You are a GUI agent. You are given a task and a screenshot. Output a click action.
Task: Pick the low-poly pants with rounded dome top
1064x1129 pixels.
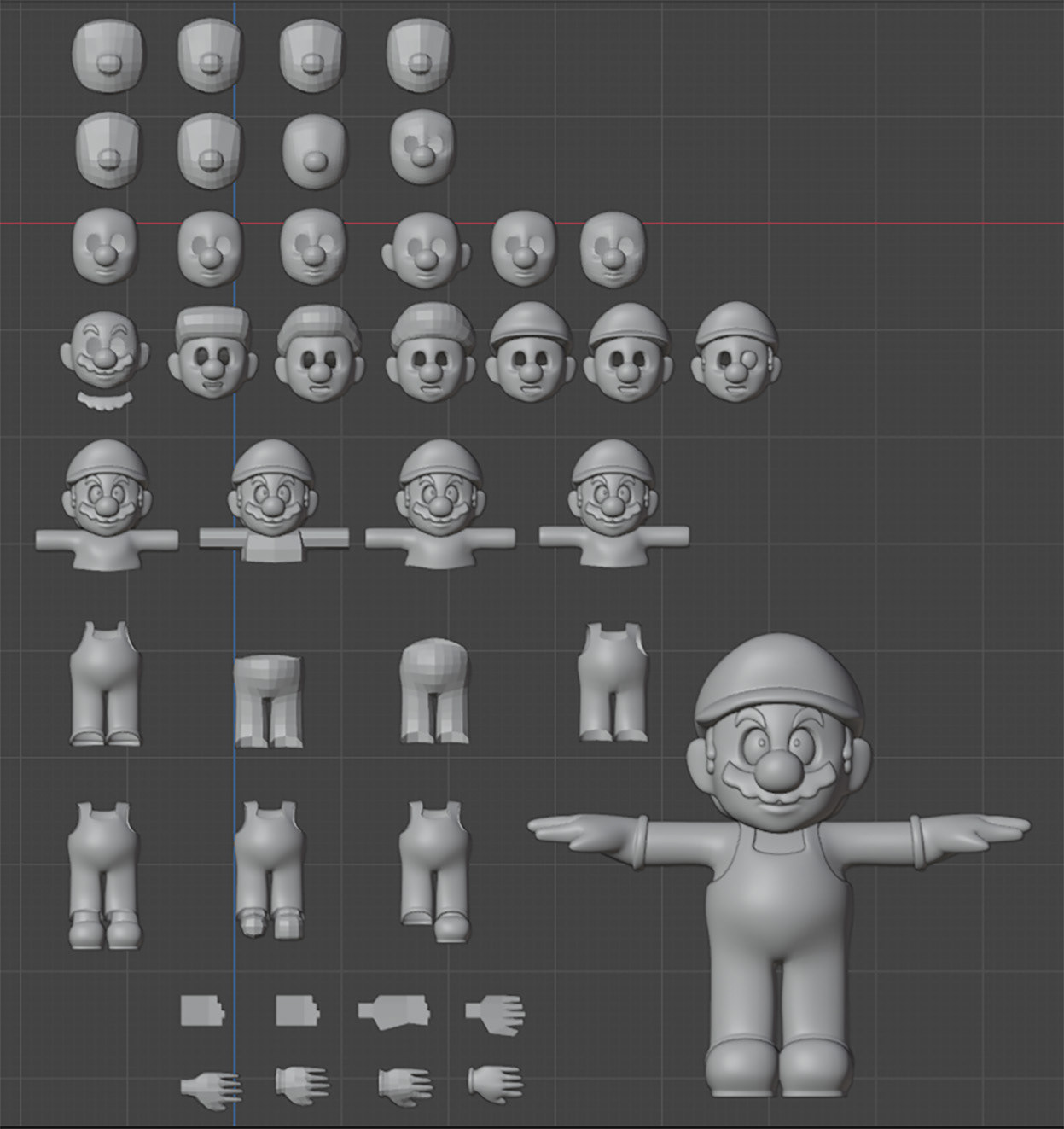(x=435, y=690)
